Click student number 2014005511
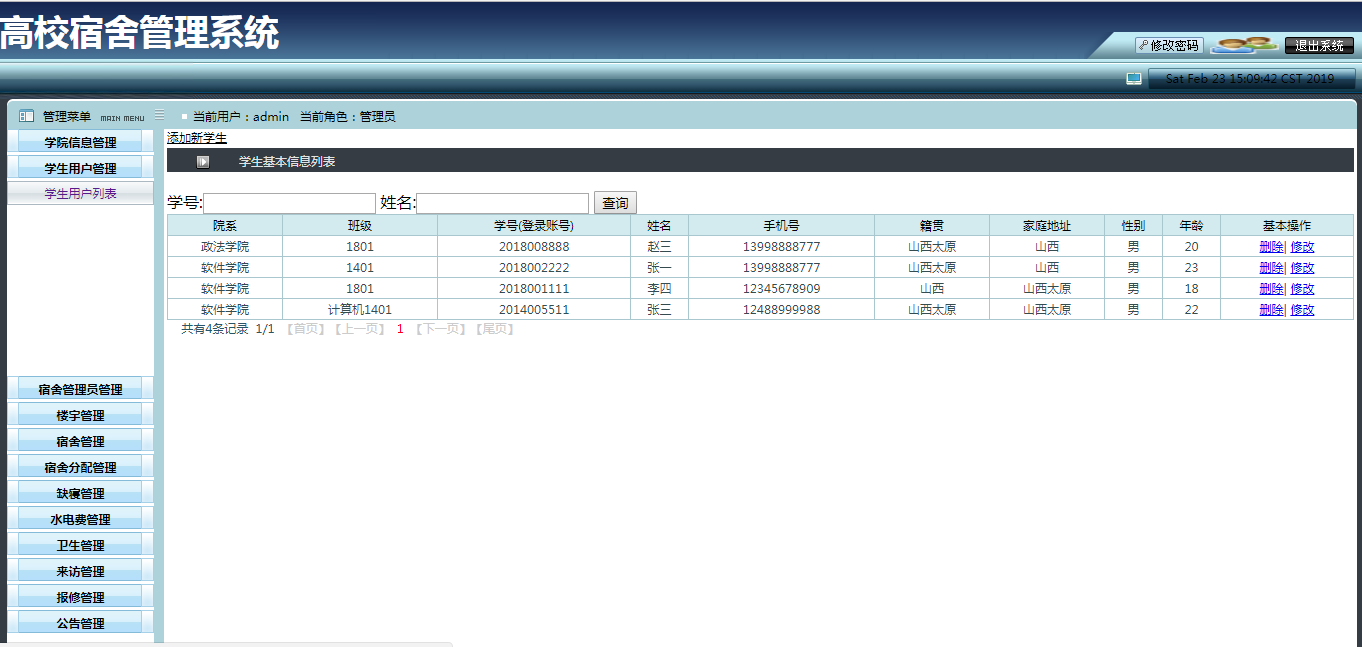 [534, 309]
